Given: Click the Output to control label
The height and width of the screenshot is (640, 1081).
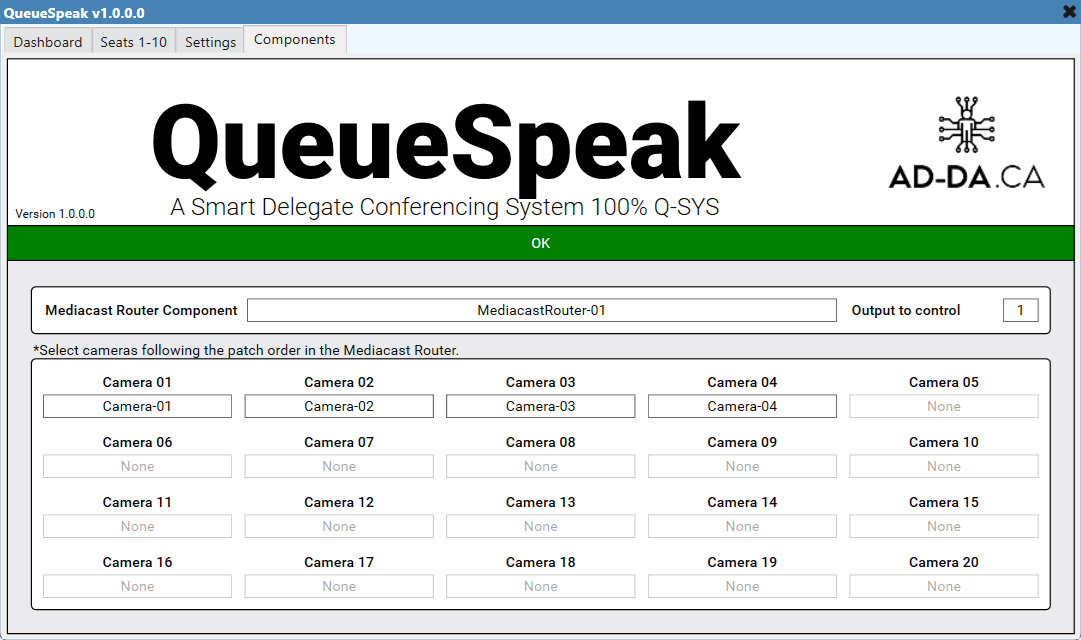Looking at the screenshot, I should point(906,310).
